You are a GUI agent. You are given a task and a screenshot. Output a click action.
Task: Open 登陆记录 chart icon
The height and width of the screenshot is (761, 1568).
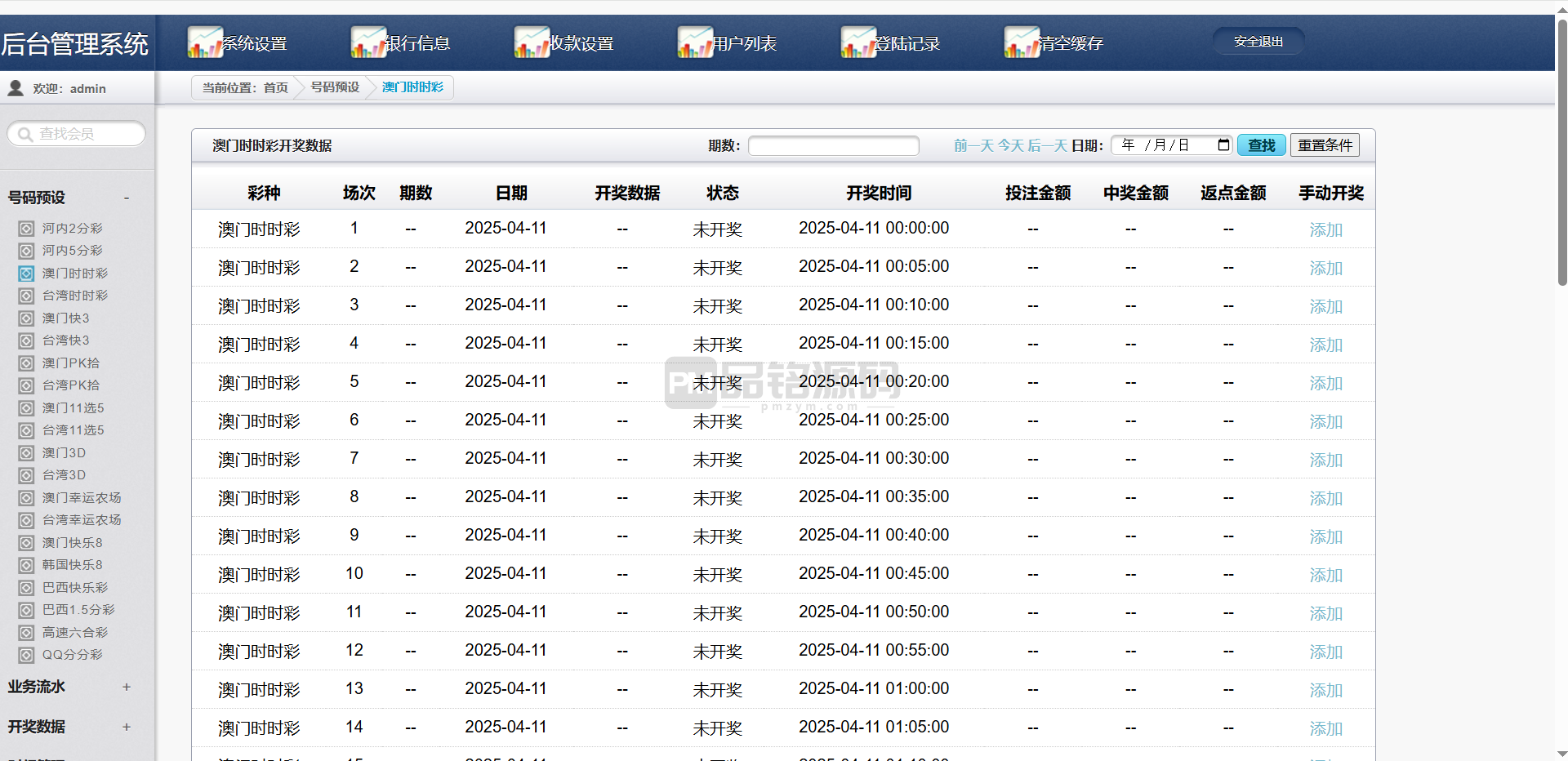(x=858, y=42)
